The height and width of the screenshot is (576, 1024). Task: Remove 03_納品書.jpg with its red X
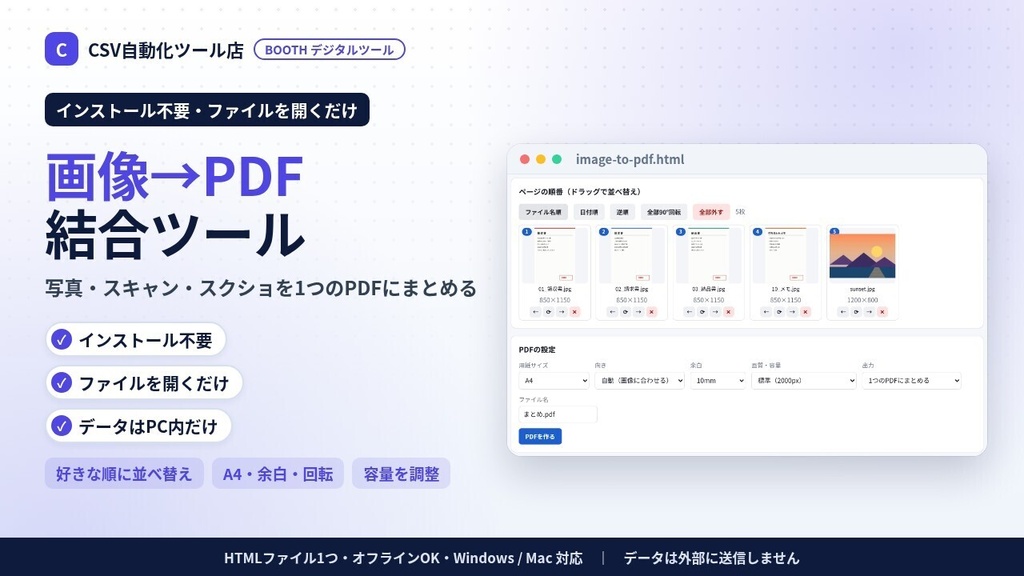pyautogui.click(x=729, y=312)
